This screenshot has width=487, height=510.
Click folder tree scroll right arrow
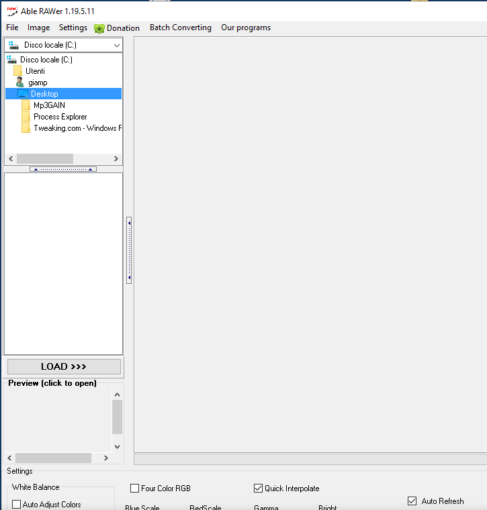coord(116,159)
